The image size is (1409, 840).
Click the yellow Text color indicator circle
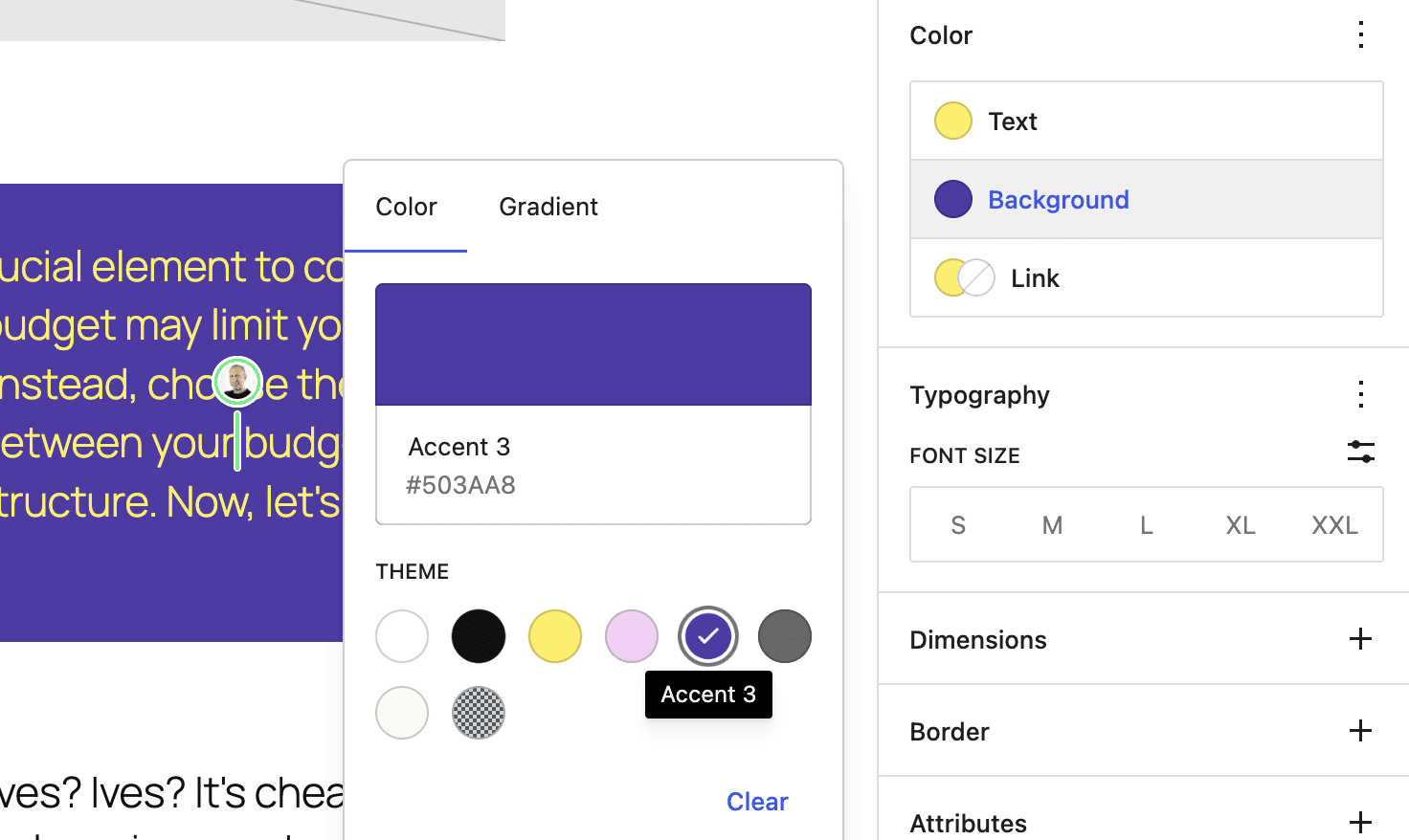pos(951,121)
